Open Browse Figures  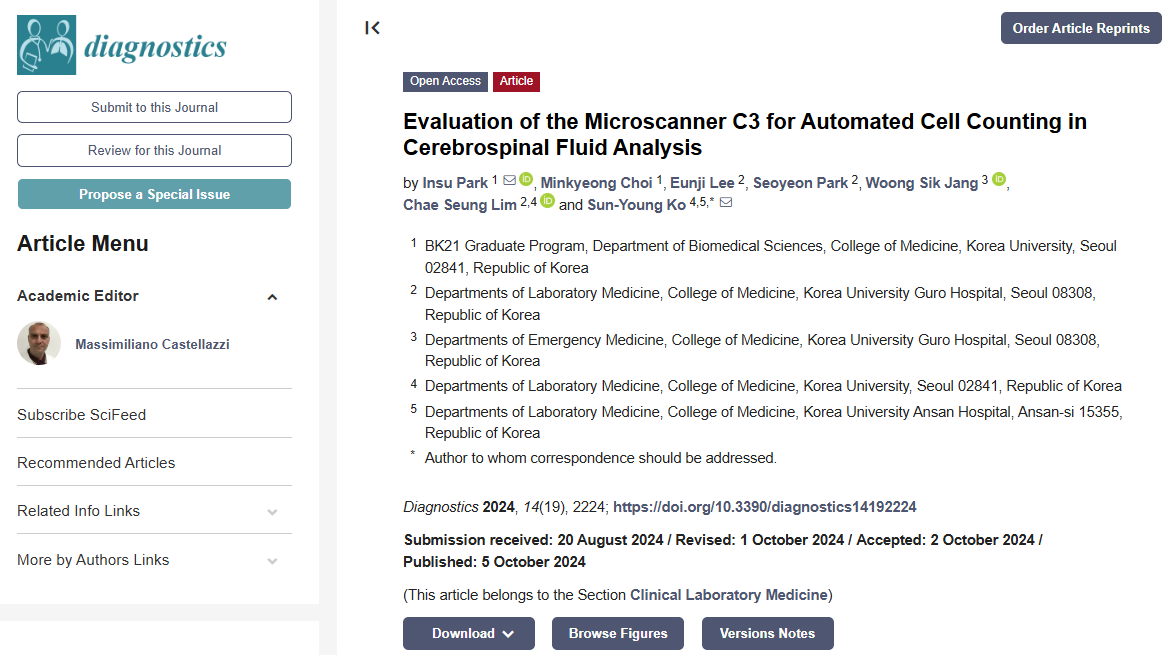(618, 633)
